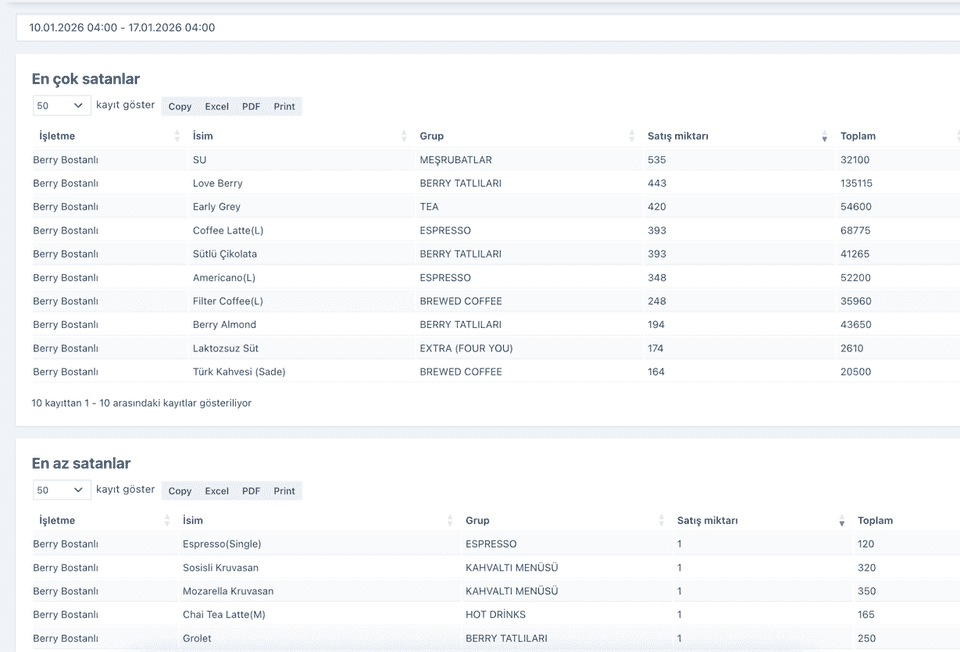Open the 50 records dropdown in En çok satanlar

point(61,105)
